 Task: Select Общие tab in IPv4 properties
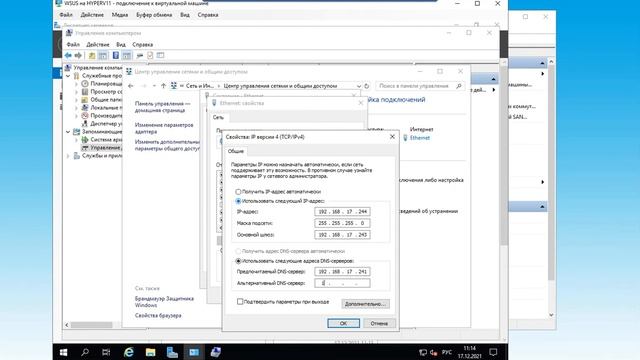236,151
